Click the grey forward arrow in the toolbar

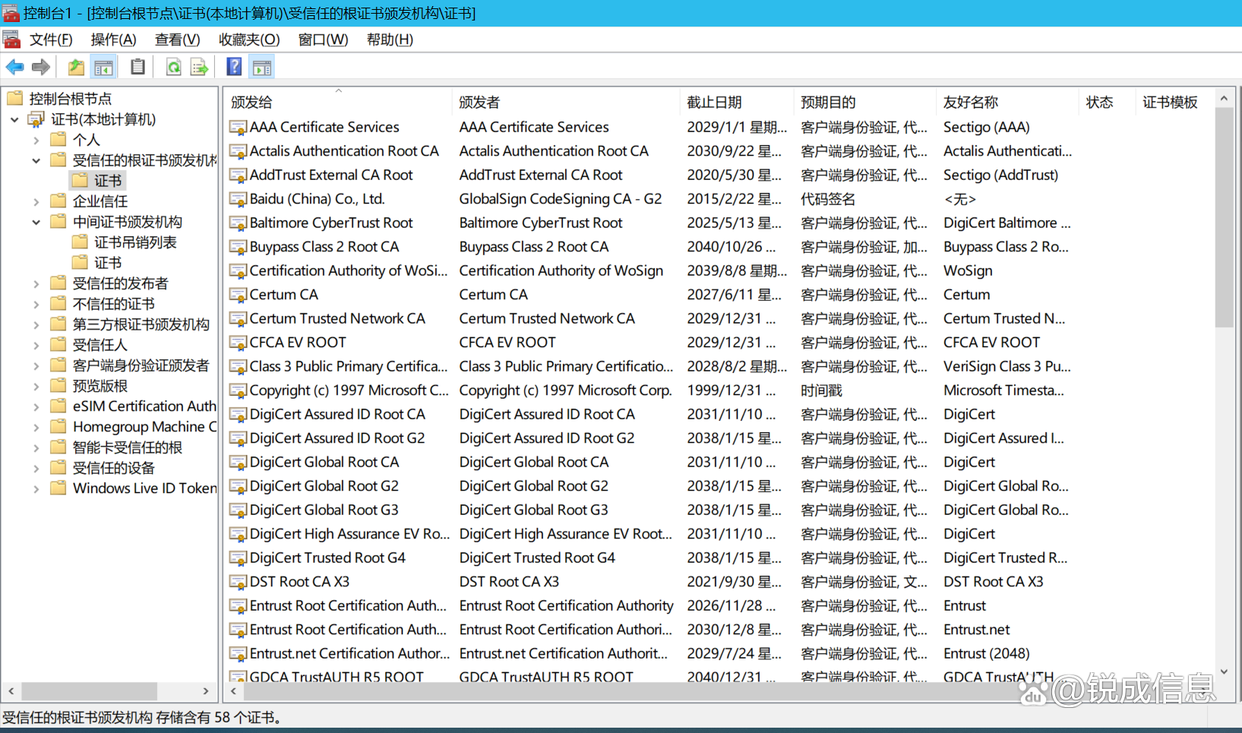tap(41, 67)
